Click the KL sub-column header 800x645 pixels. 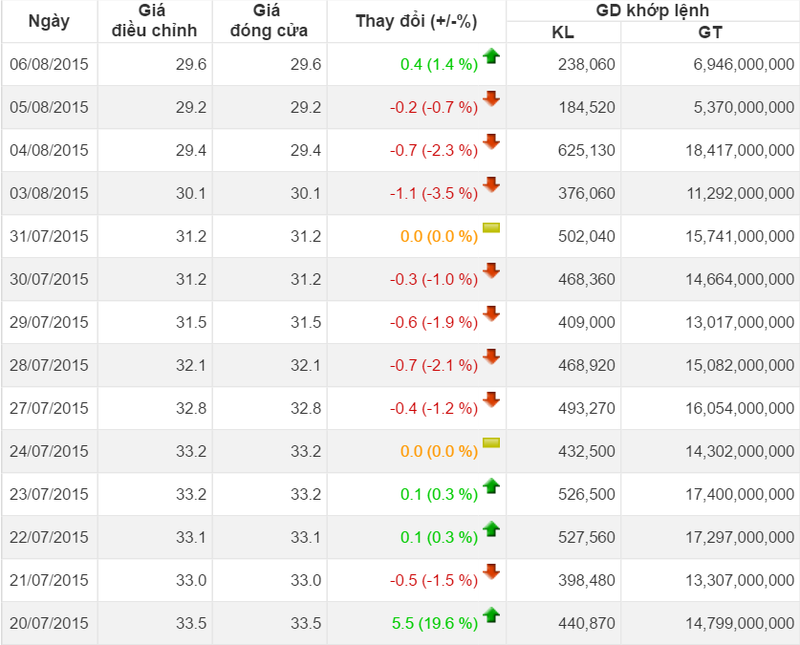563,32
